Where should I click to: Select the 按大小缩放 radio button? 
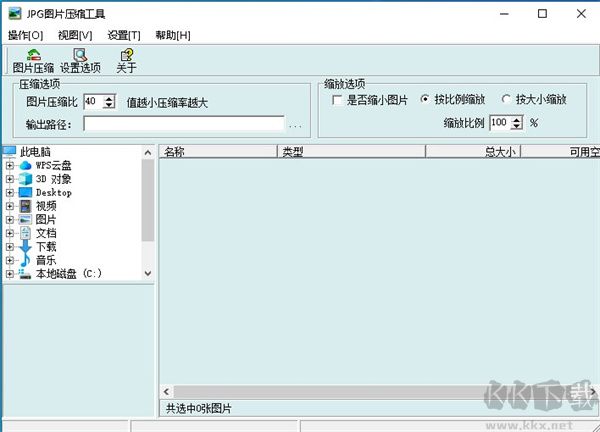[506, 99]
